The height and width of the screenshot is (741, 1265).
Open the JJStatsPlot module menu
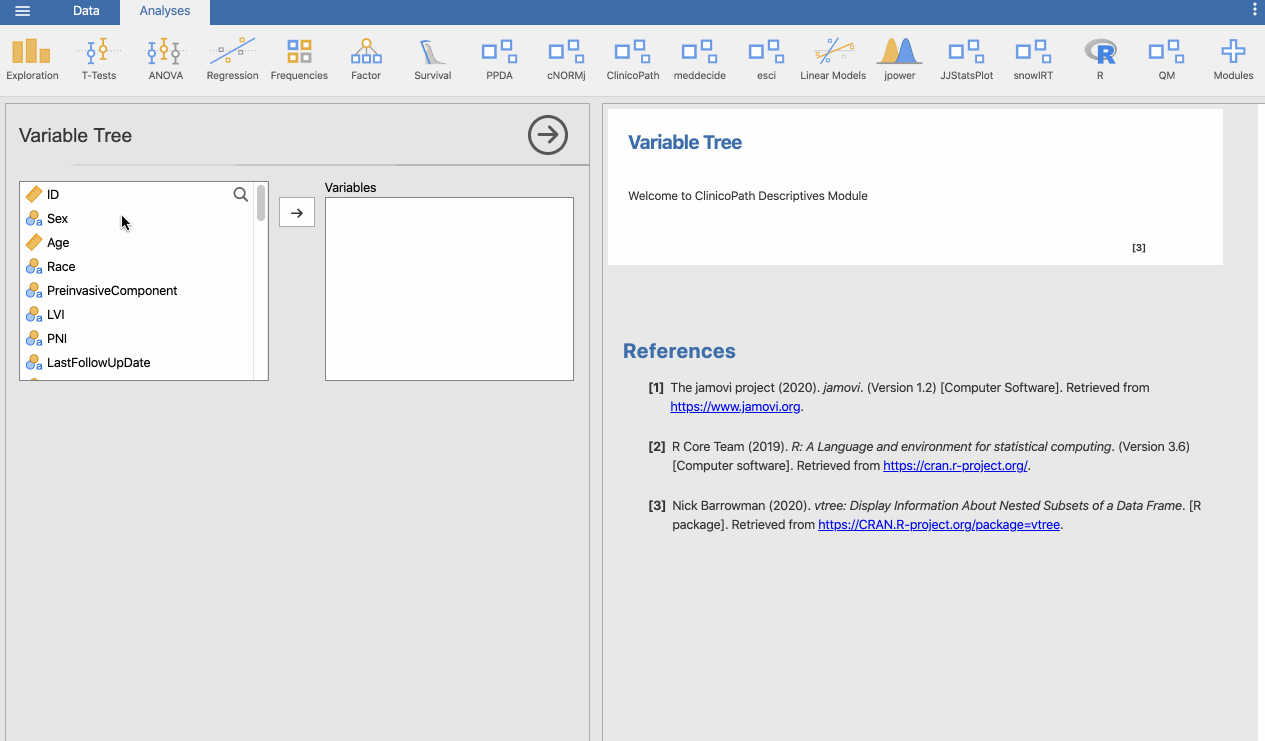pyautogui.click(x=967, y=61)
